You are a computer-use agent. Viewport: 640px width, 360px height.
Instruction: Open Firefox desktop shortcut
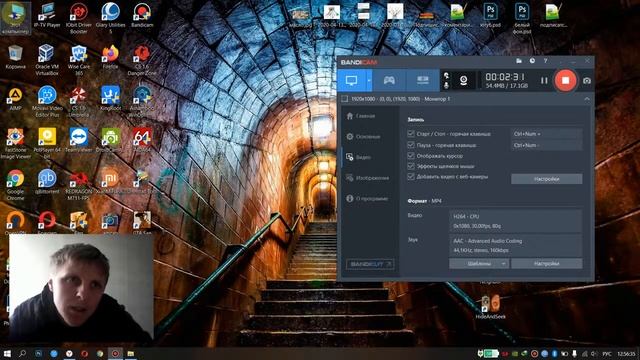coord(110,57)
